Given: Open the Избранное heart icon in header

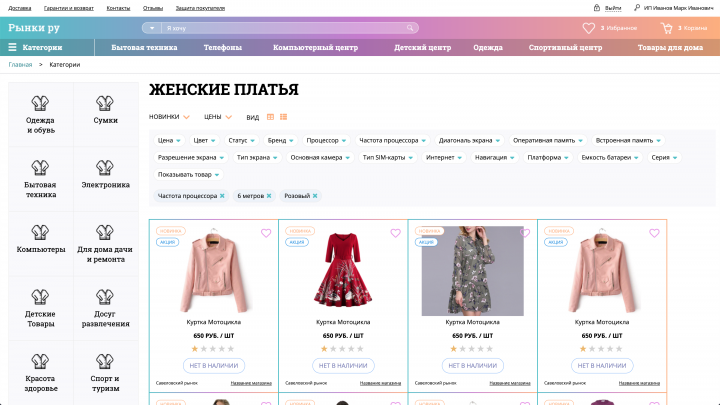Looking at the screenshot, I should (588, 28).
